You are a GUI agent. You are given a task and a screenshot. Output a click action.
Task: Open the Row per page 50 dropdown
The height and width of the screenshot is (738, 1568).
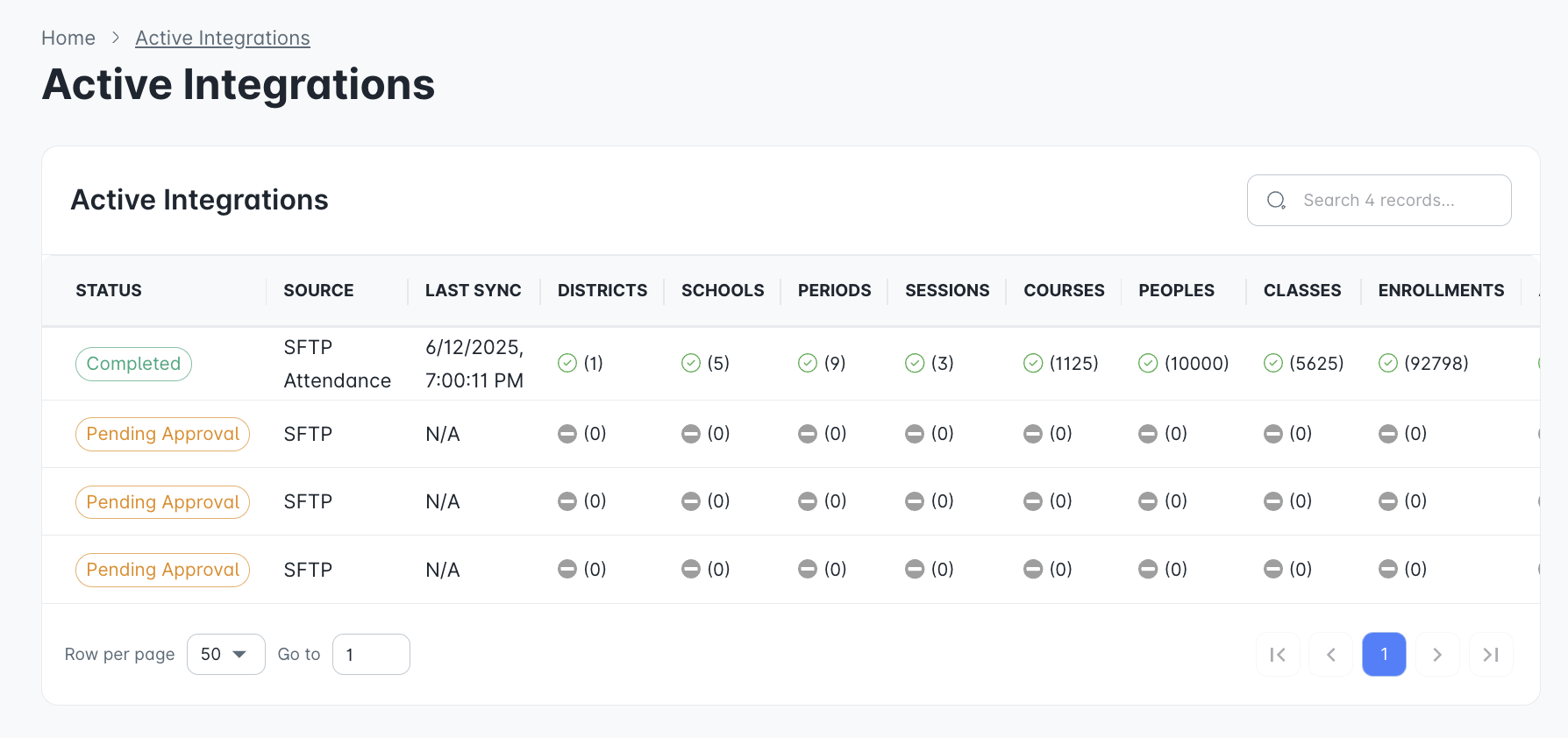point(225,655)
